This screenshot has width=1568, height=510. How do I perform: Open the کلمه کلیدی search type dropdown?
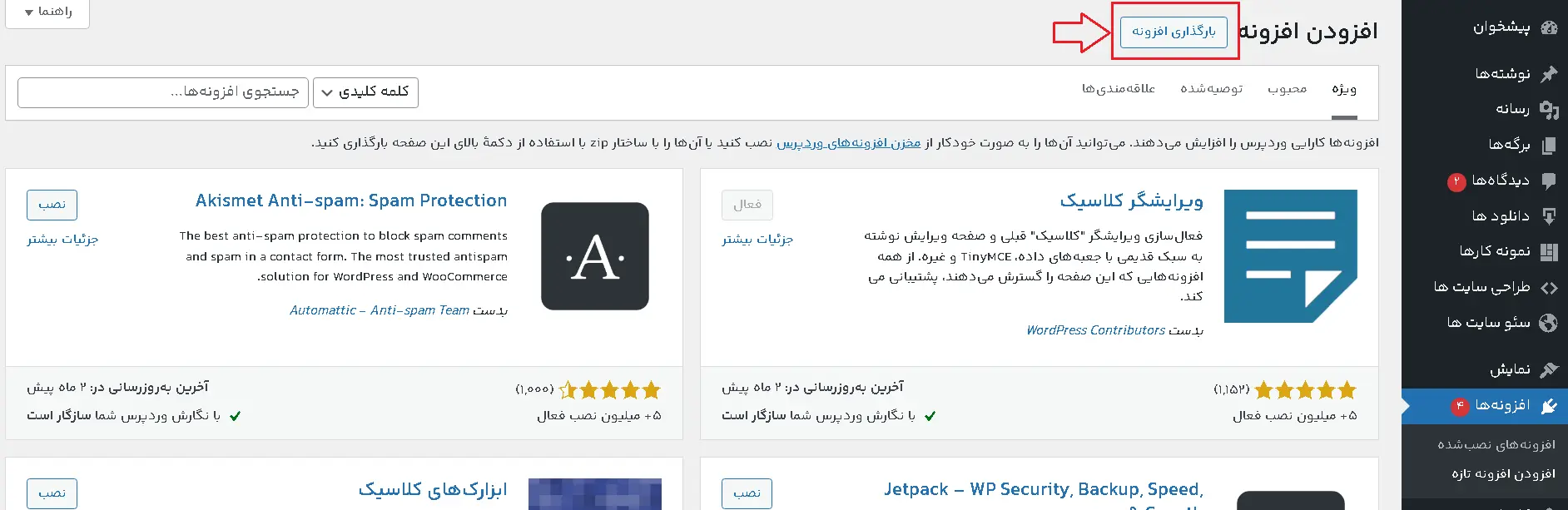click(365, 92)
